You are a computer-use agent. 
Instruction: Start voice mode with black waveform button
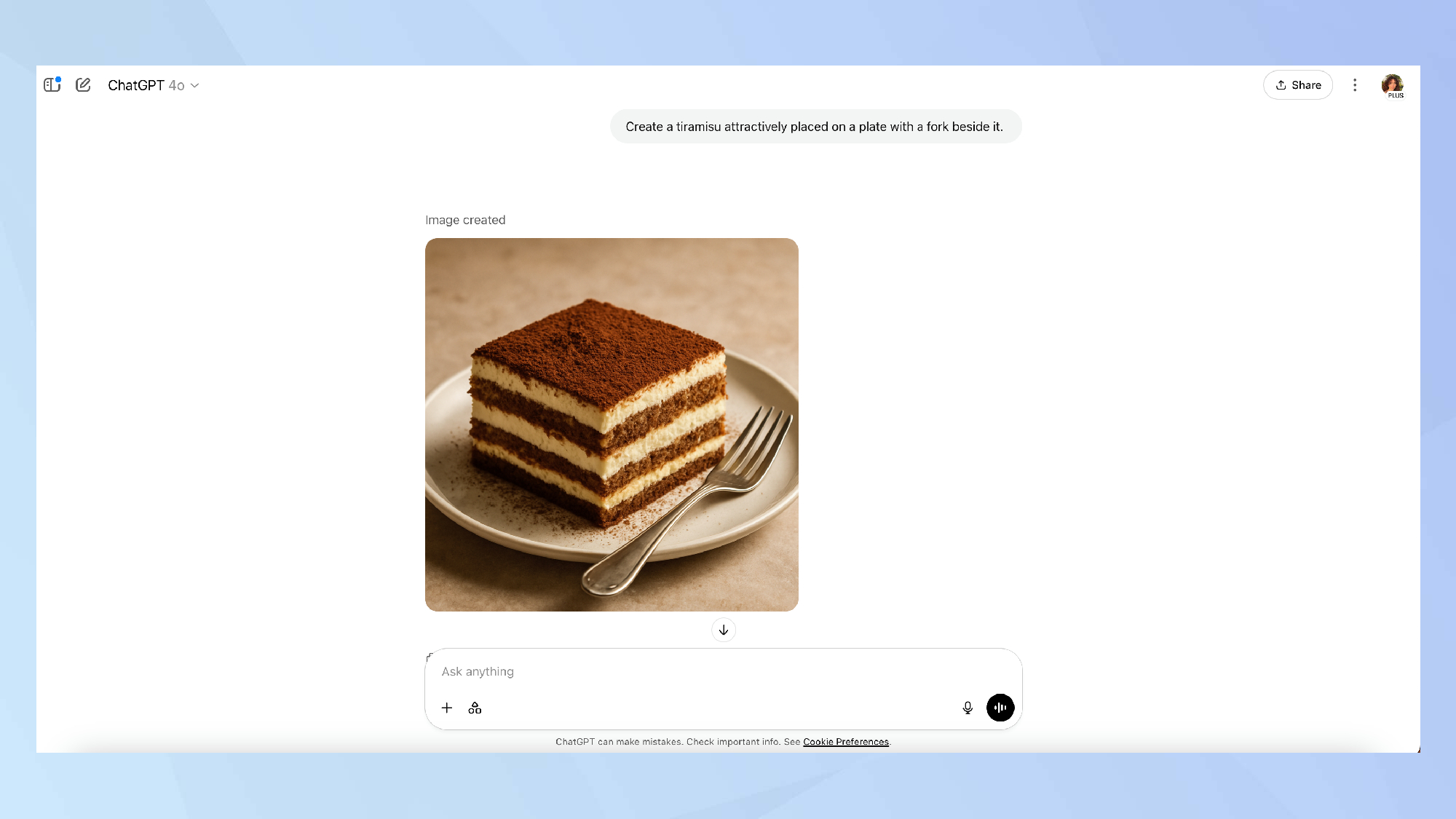click(1000, 708)
